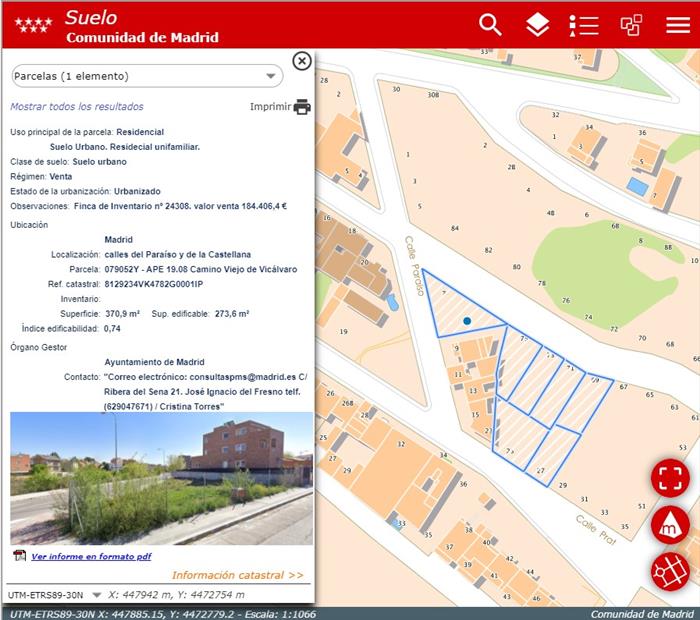Open the overlapping squares selection tool
This screenshot has width=700, height=620.
click(x=631, y=25)
